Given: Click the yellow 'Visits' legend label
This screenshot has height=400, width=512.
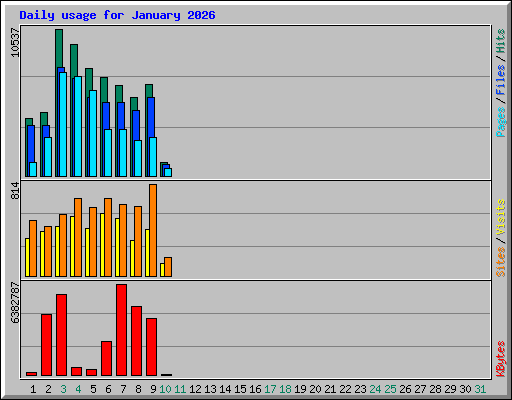Looking at the screenshot, I should click(501, 218).
